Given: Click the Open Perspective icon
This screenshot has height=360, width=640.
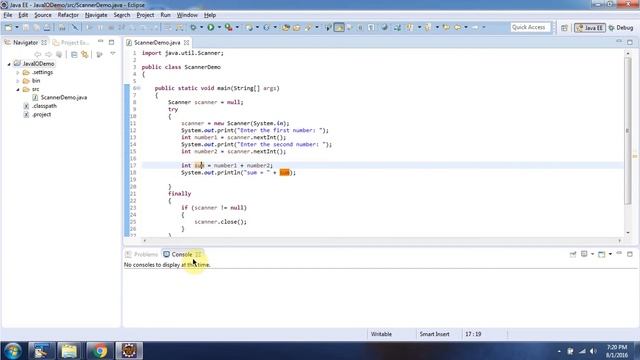Looking at the screenshot, I should point(564,28).
